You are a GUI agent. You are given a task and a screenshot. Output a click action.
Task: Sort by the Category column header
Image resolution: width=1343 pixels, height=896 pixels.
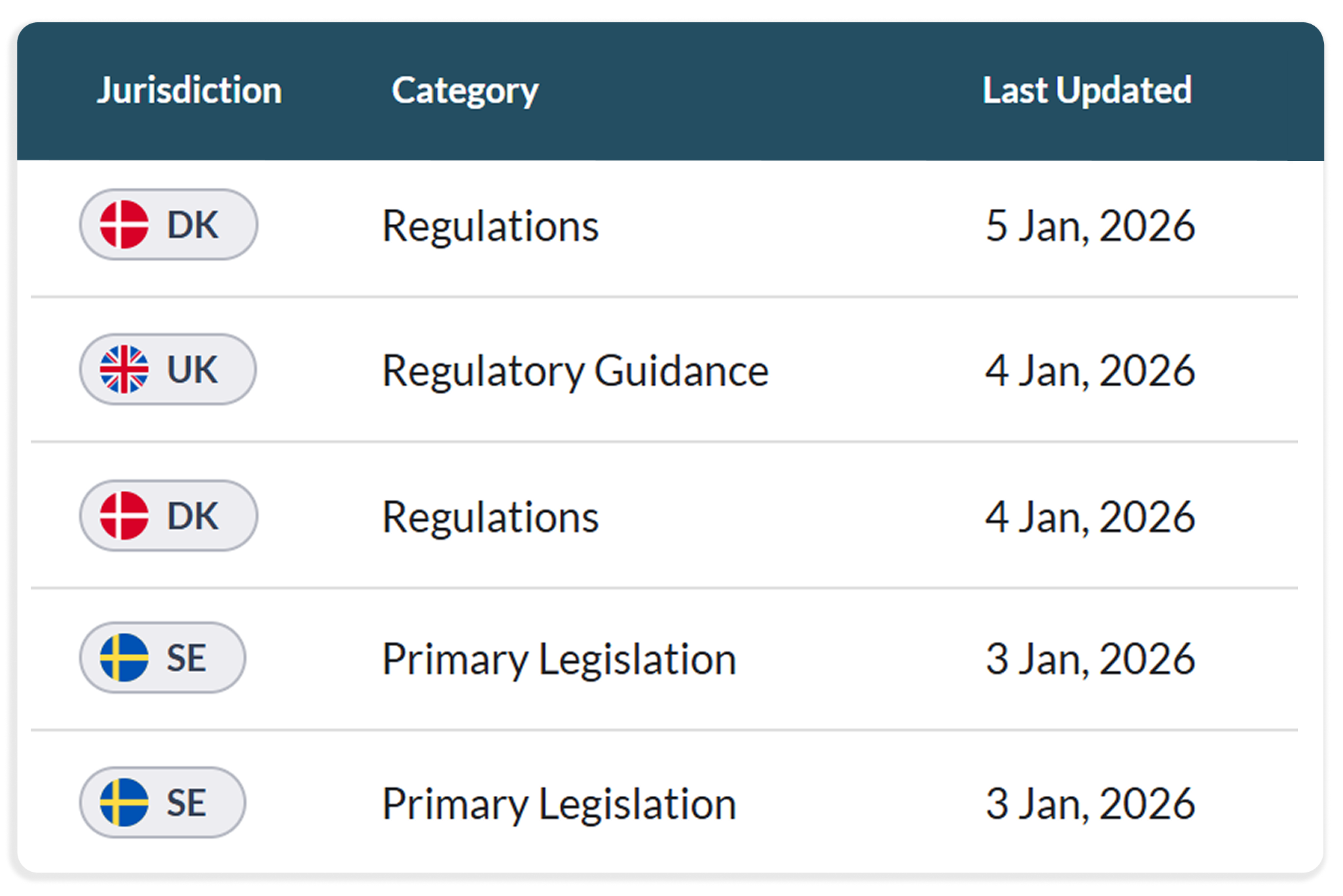click(465, 90)
